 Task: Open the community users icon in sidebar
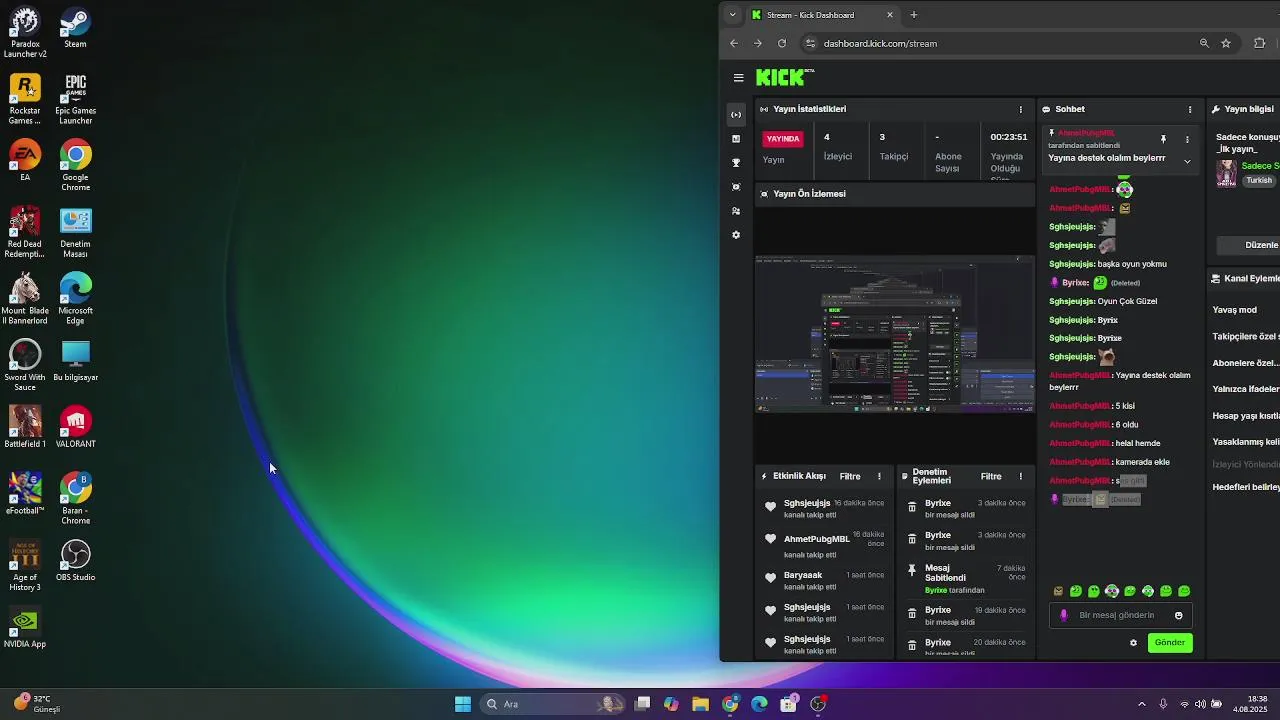tap(736, 211)
